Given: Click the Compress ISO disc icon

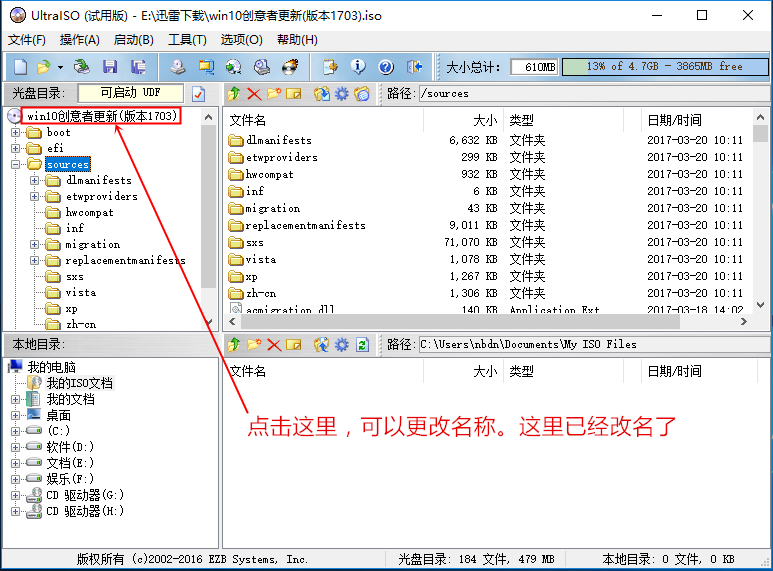Looking at the screenshot, I should tap(234, 67).
